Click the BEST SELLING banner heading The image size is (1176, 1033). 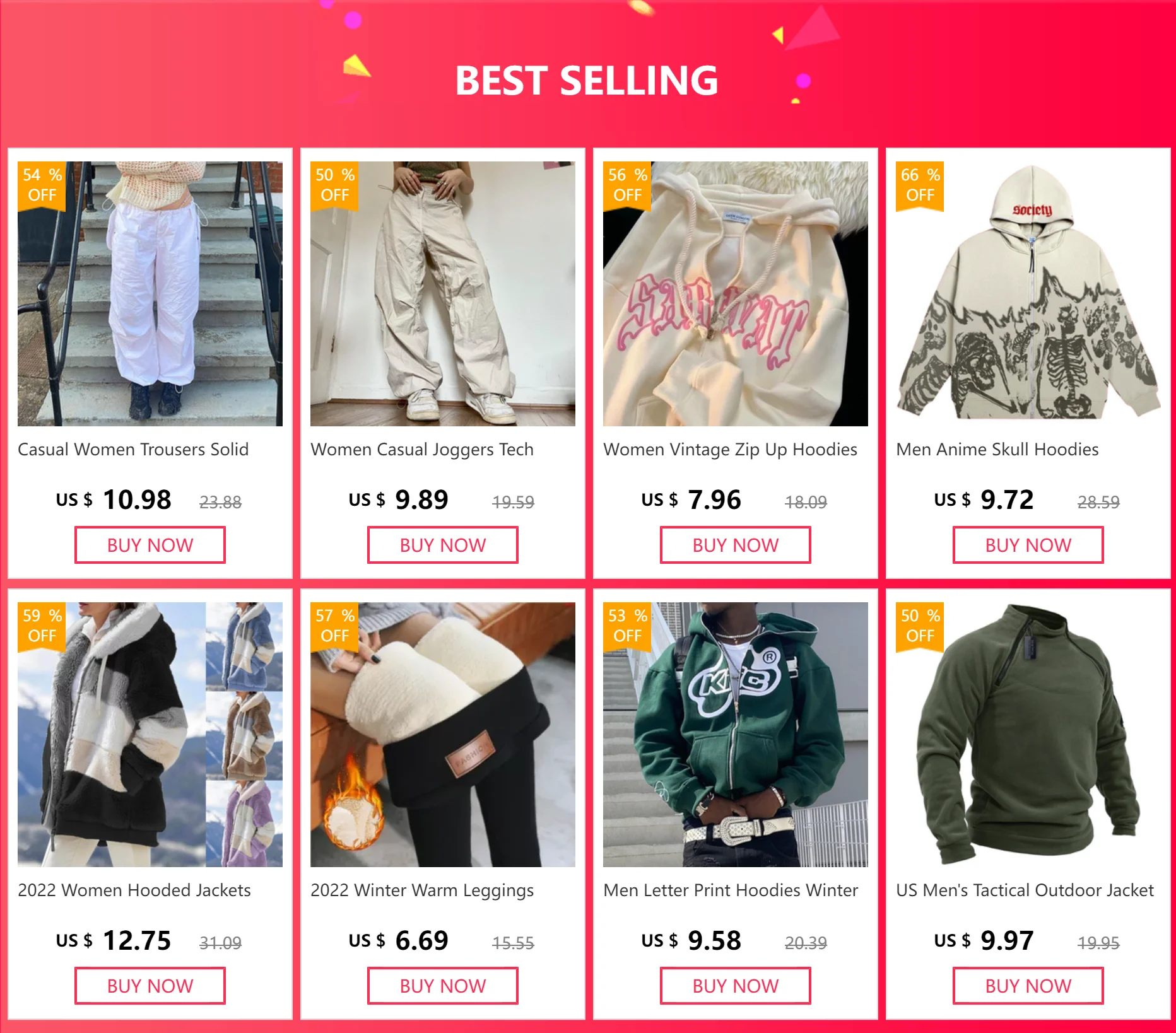coord(587,81)
